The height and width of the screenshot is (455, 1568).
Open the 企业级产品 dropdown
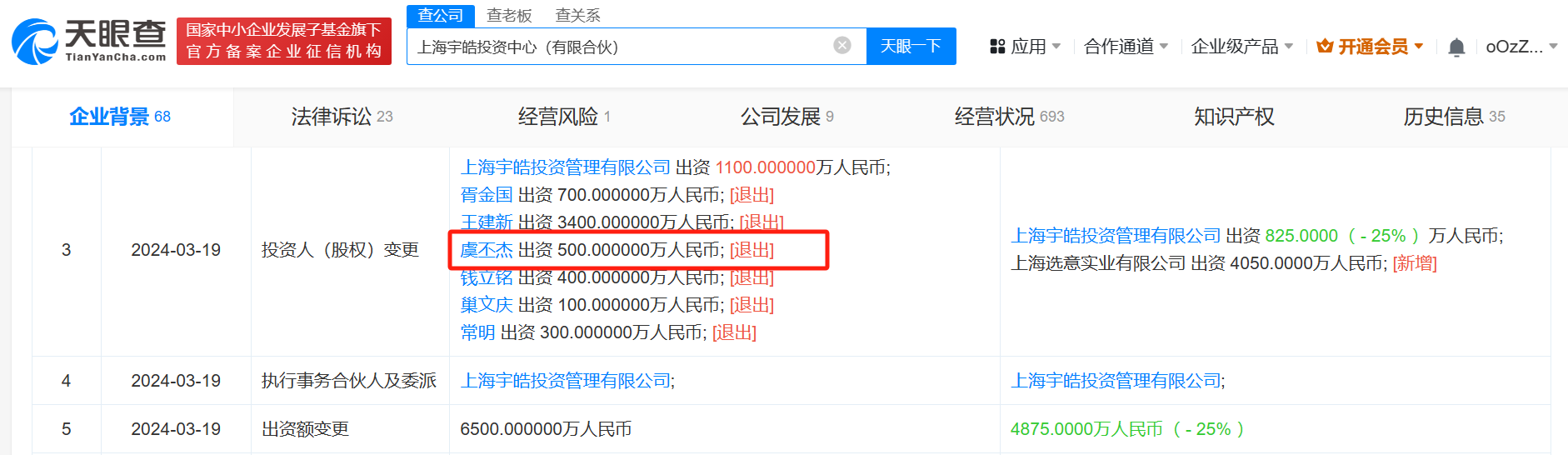coord(1242,47)
